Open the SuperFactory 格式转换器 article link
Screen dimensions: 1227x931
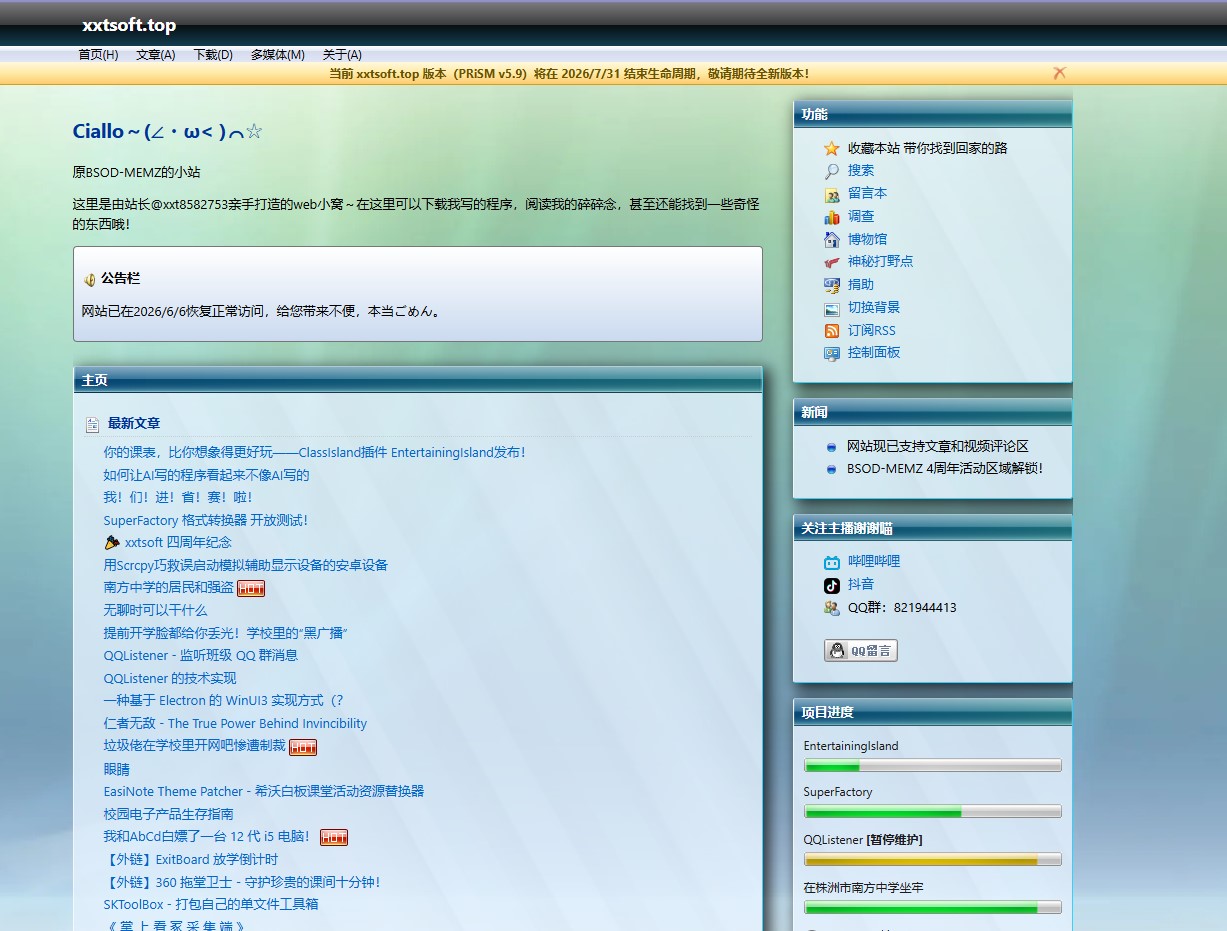[x=206, y=520]
